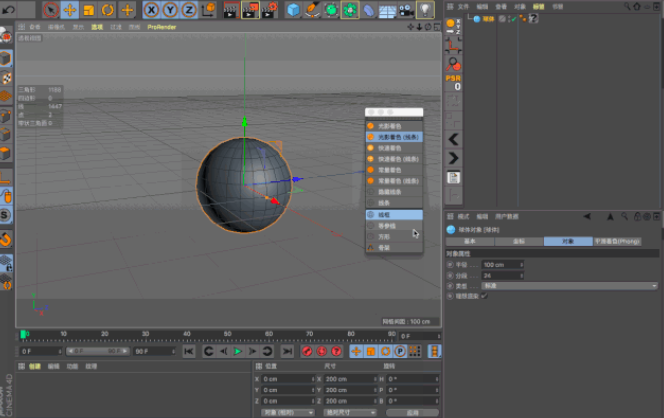Click the go to start playback button
664x418 pixels.
pos(189,352)
